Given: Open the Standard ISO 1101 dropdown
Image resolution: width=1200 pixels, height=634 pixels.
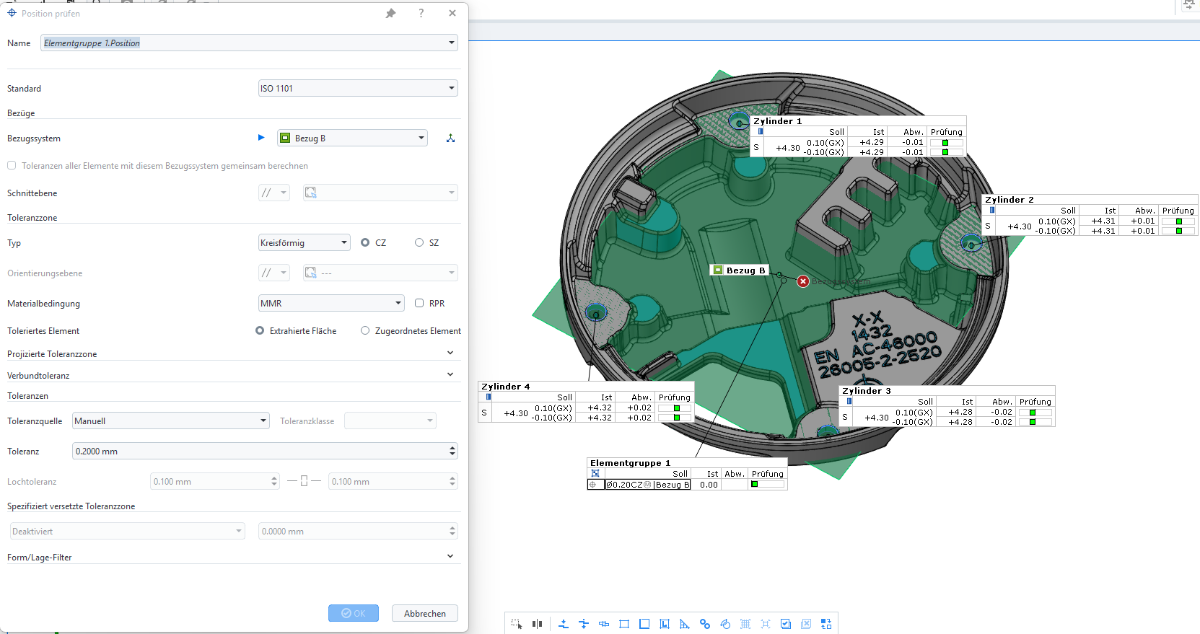Looking at the screenshot, I should pos(357,89).
